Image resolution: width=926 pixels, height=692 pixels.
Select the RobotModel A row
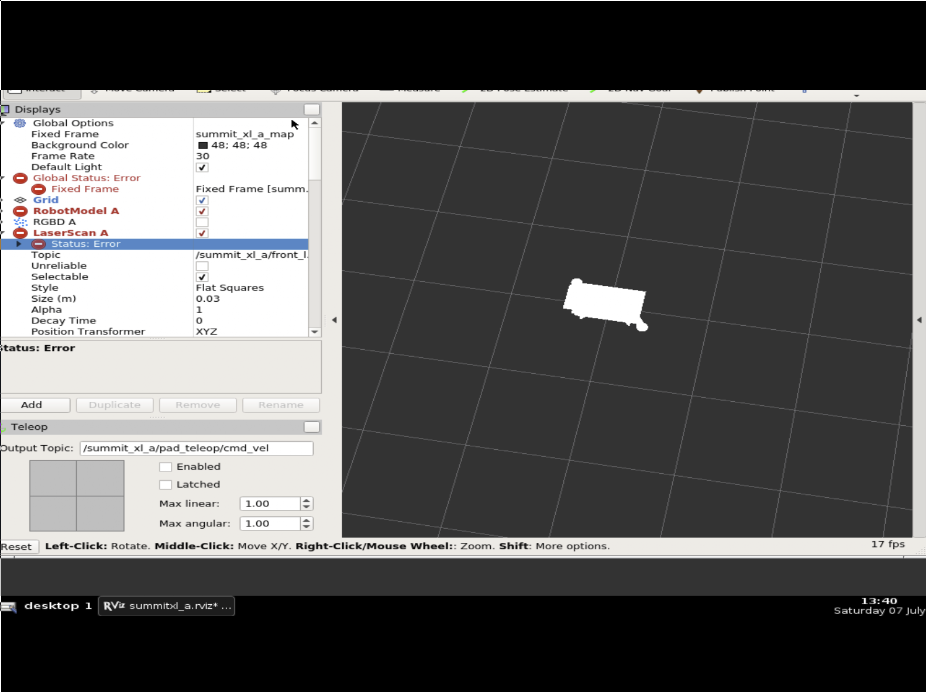(154, 211)
